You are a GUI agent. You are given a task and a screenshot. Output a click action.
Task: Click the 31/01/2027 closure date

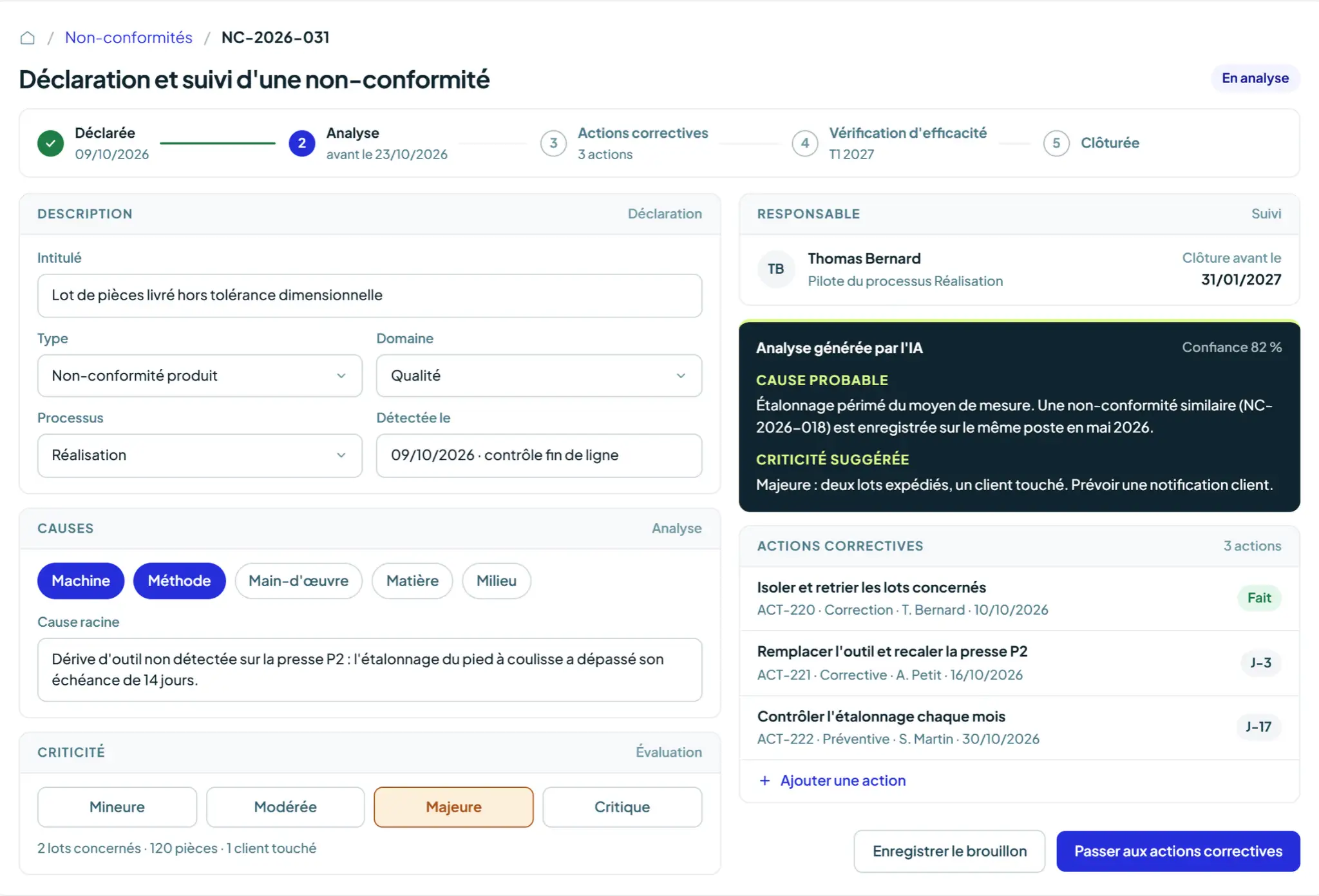click(1241, 280)
